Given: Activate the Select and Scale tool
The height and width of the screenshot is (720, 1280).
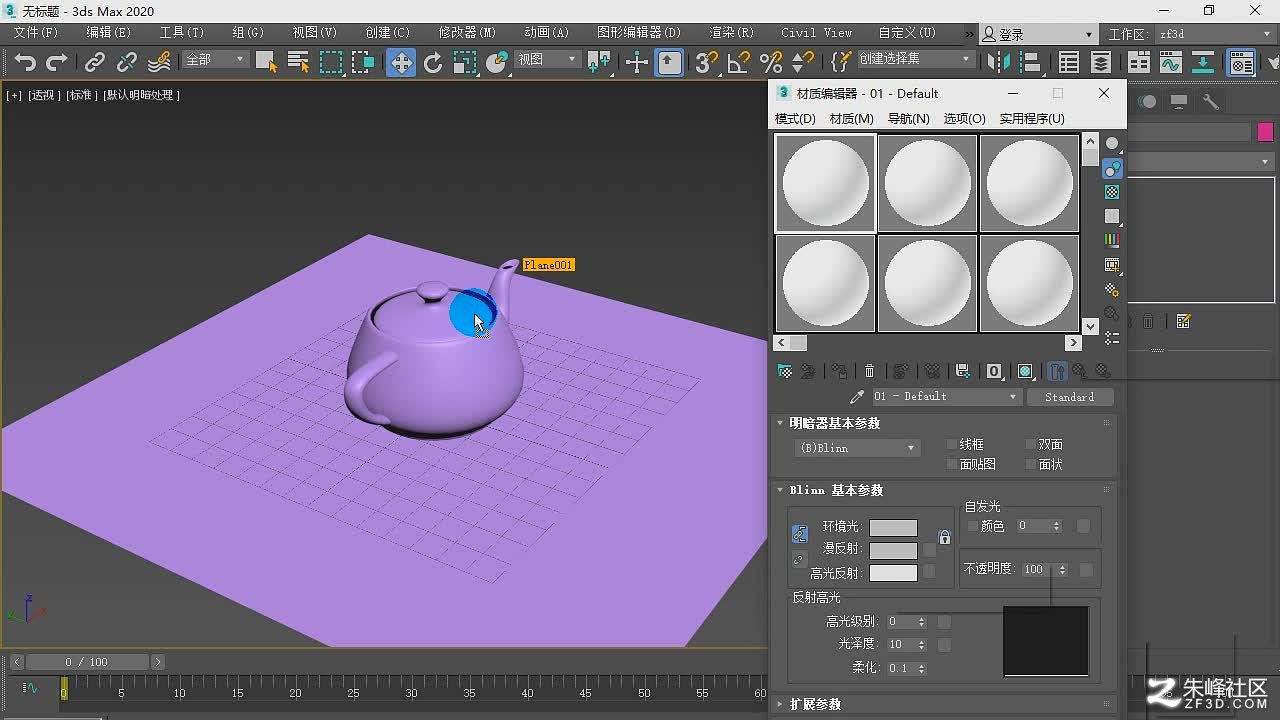Looking at the screenshot, I should [x=465, y=63].
